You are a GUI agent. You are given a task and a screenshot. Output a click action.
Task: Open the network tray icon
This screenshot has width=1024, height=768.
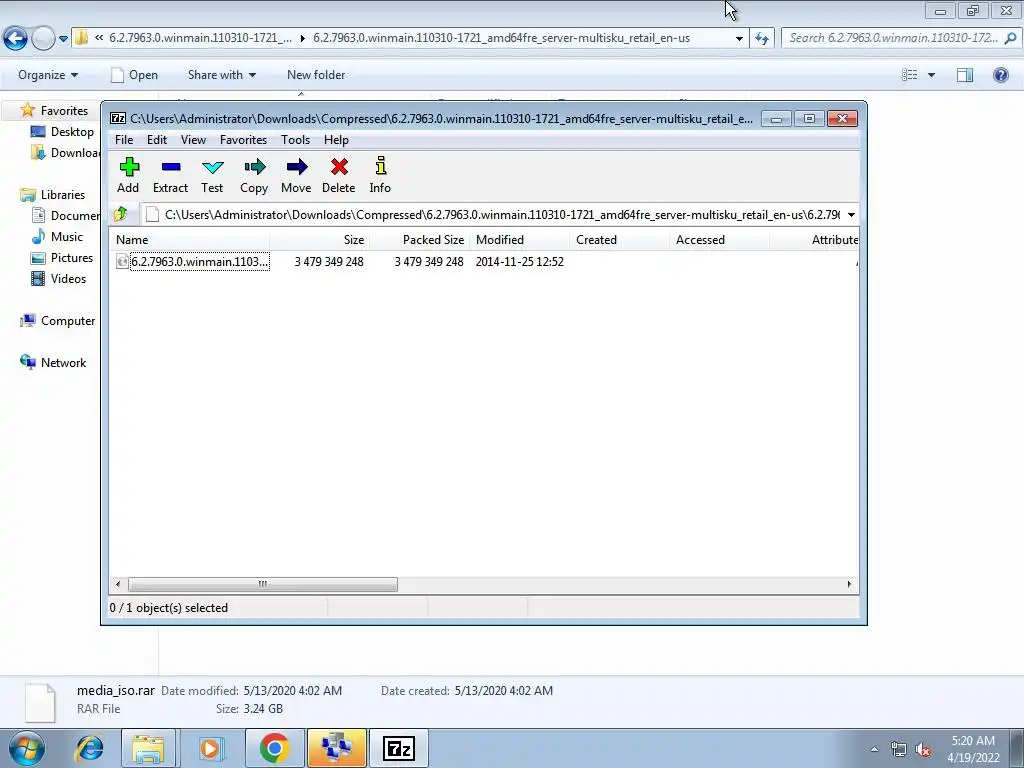pyautogui.click(x=899, y=750)
